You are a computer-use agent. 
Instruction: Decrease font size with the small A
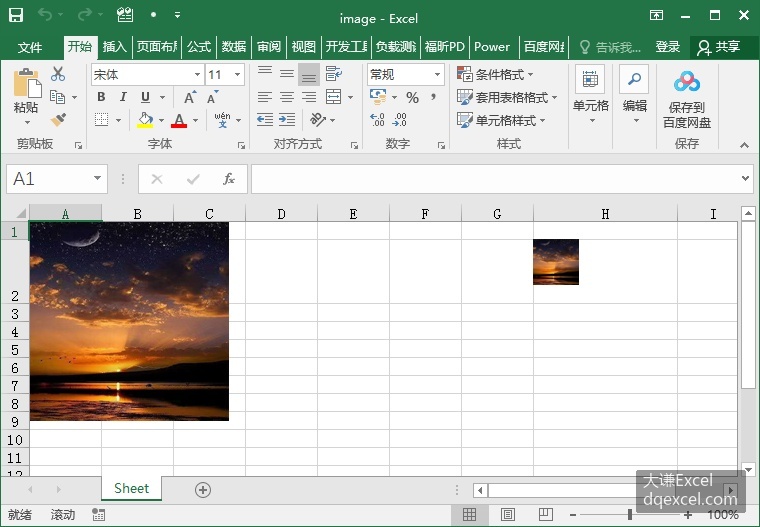point(212,97)
